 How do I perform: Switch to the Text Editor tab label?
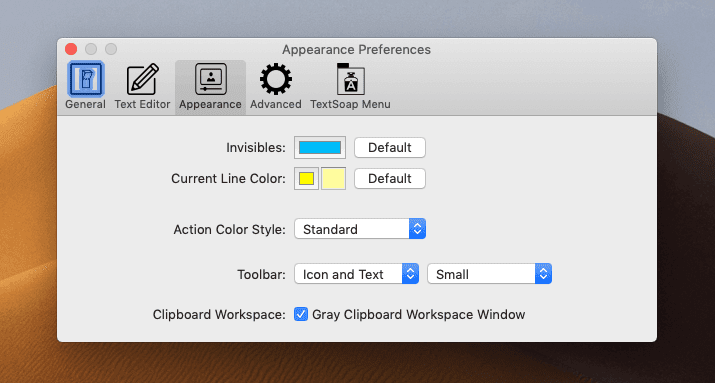point(143,104)
